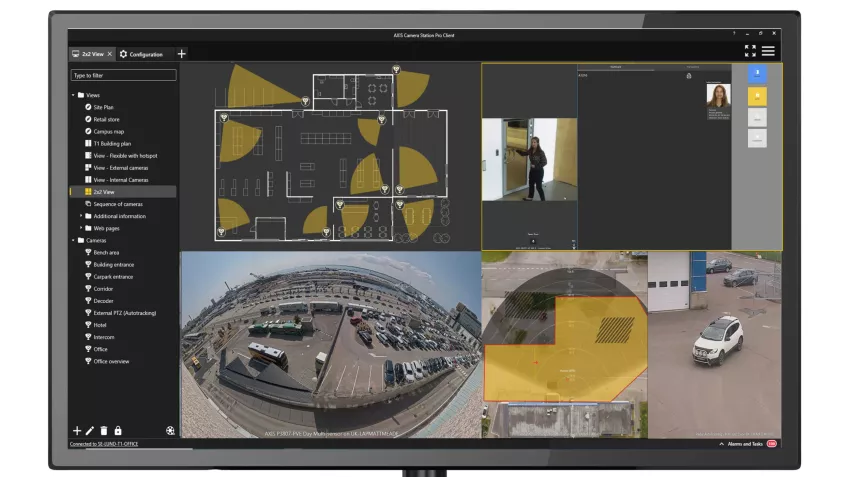Switch to the Configuration tab
The height and width of the screenshot is (477, 848).
click(141, 54)
